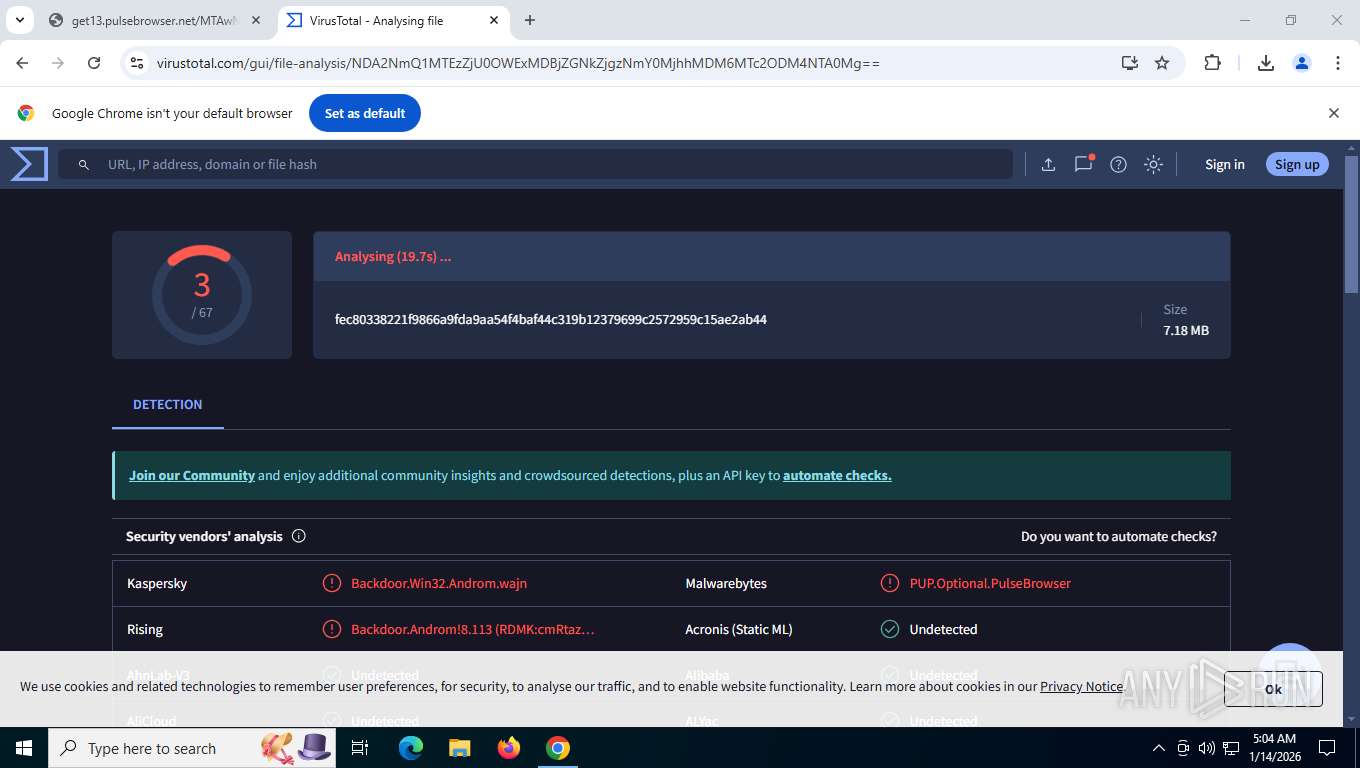
Task: Select the file hash fec80338221f... text
Action: click(551, 320)
